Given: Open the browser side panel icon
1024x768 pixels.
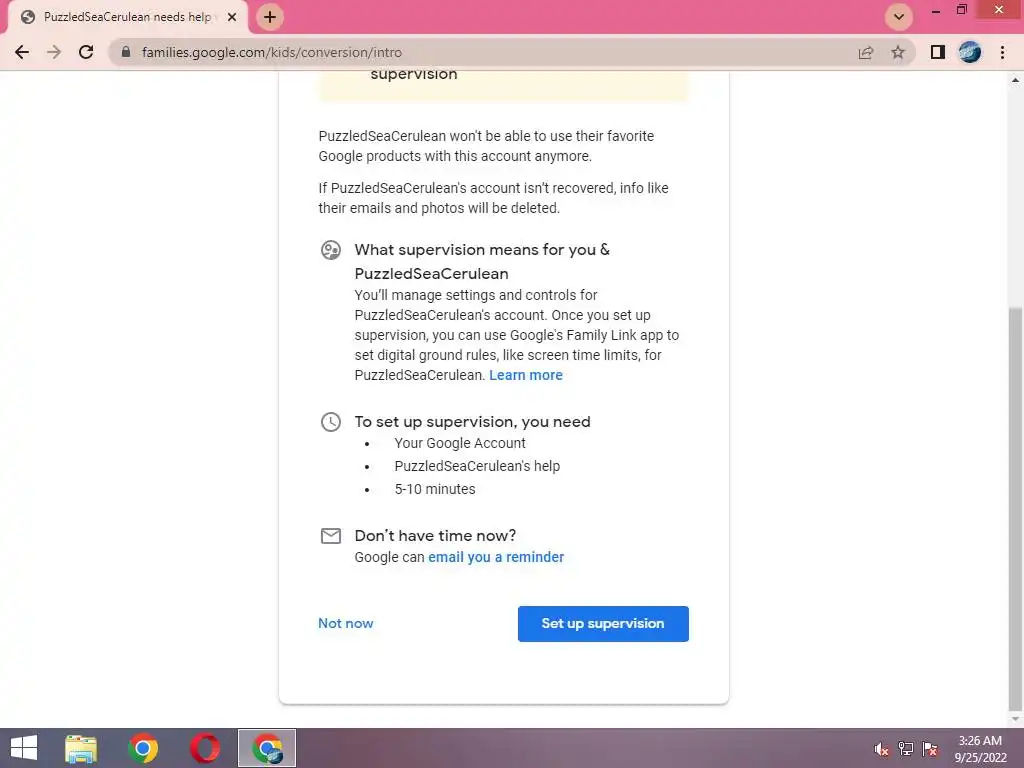Looking at the screenshot, I should click(938, 52).
